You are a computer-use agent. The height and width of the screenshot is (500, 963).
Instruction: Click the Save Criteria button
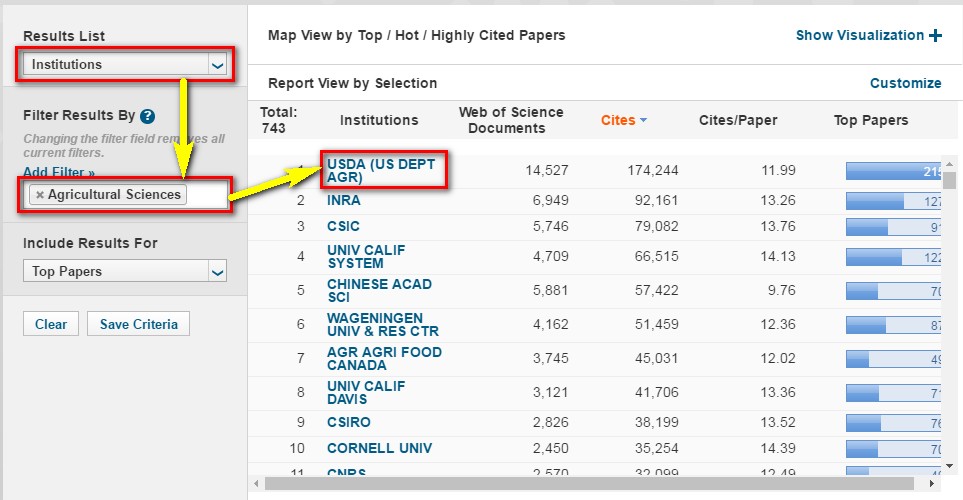[138, 324]
